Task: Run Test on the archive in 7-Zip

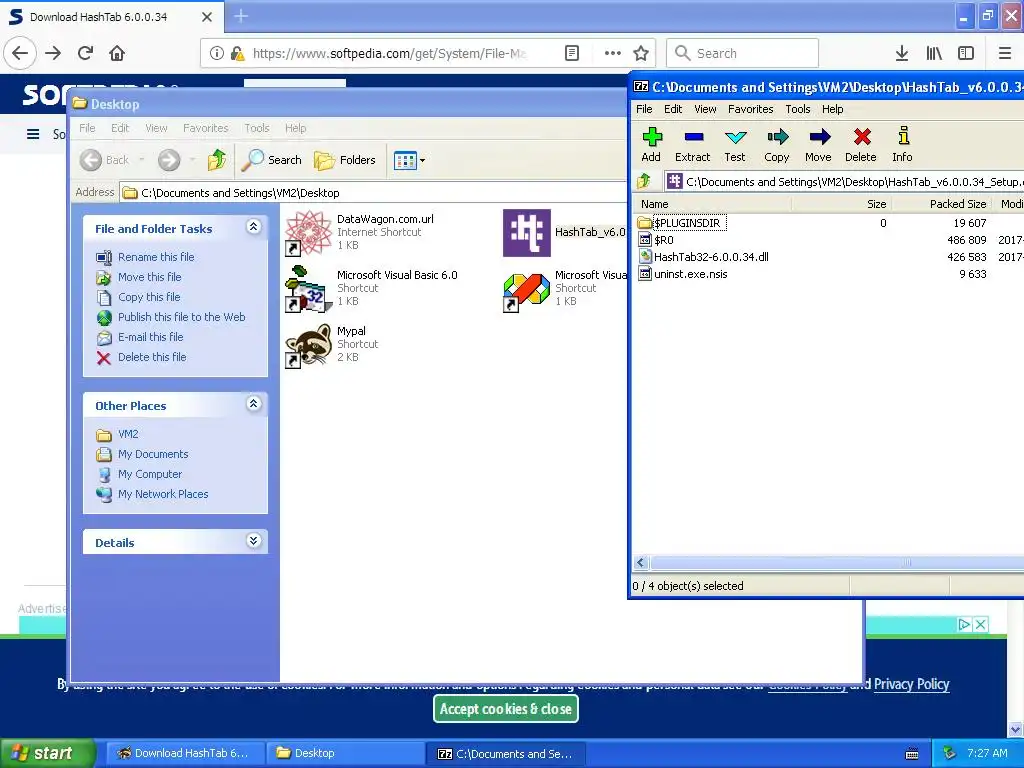Action: point(735,144)
